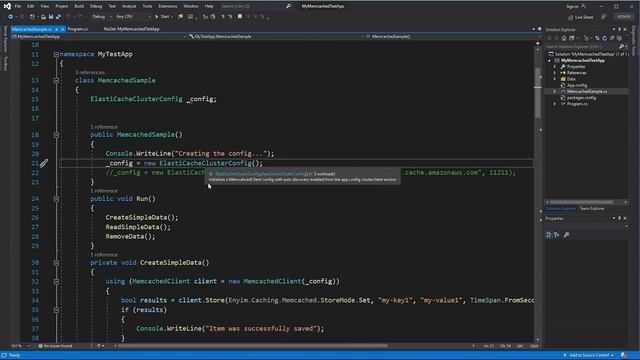Screen dimensions: 640x360
Task: Open the File menu
Action: pyautogui.click(x=18, y=6)
